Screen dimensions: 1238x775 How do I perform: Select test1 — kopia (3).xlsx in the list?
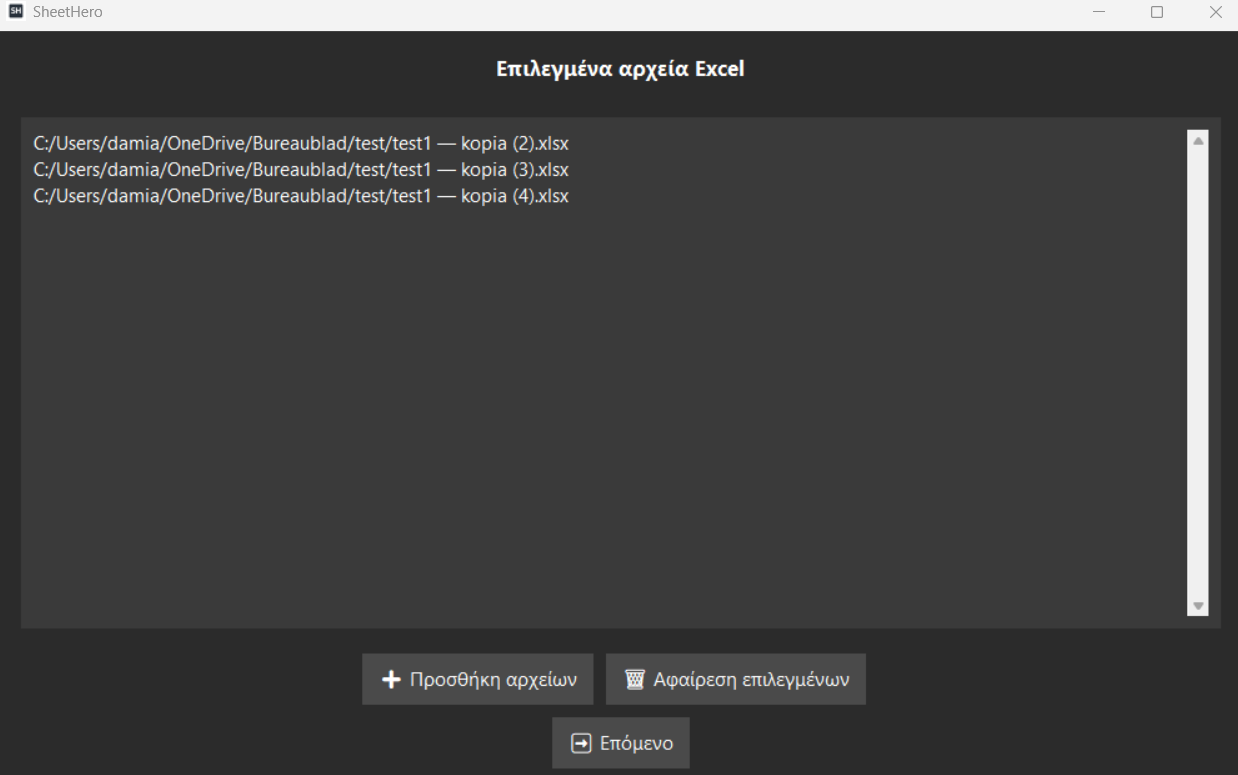301,169
